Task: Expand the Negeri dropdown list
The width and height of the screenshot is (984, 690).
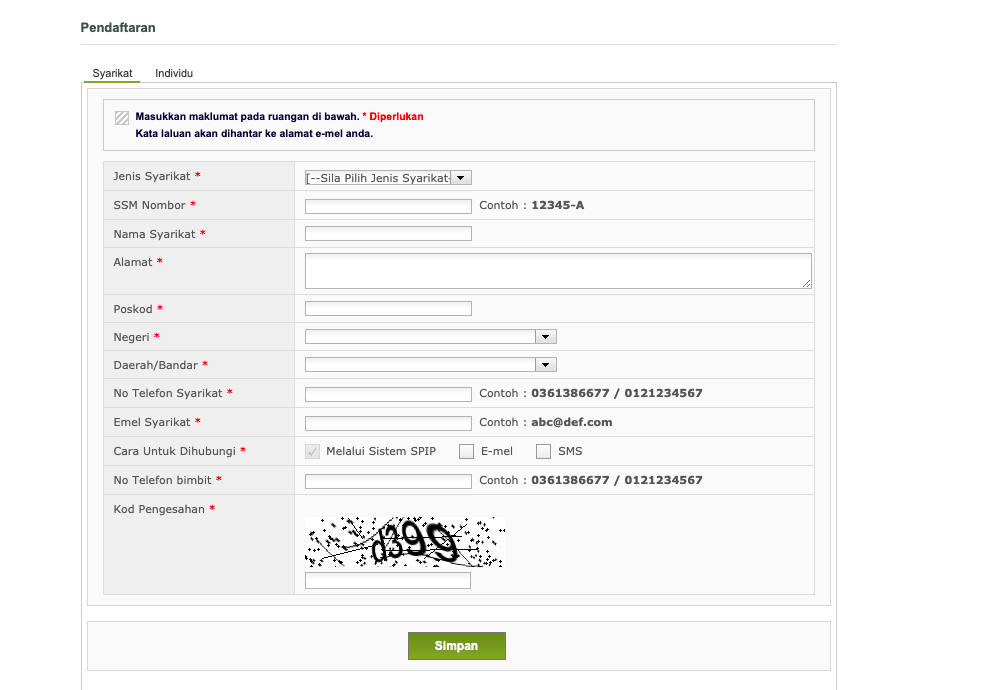Action: (430, 337)
